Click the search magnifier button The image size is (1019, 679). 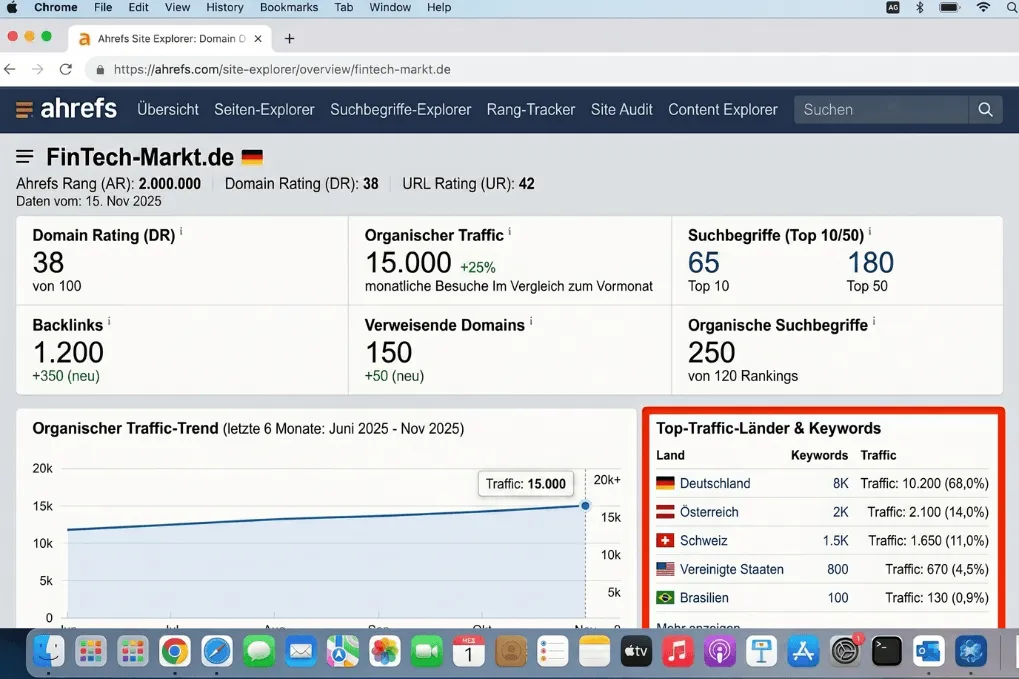[x=985, y=110]
